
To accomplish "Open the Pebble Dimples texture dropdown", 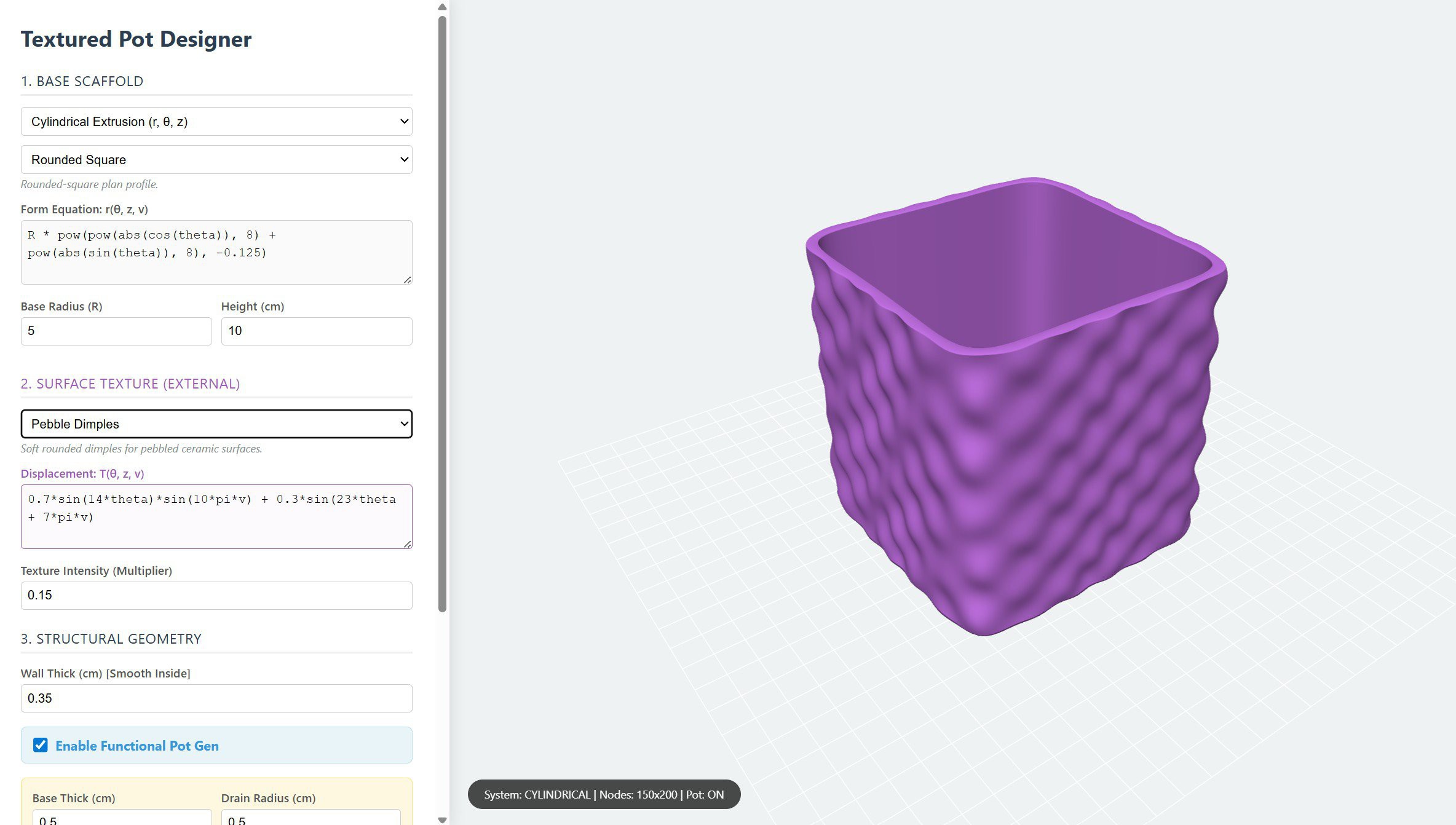I will click(x=216, y=424).
